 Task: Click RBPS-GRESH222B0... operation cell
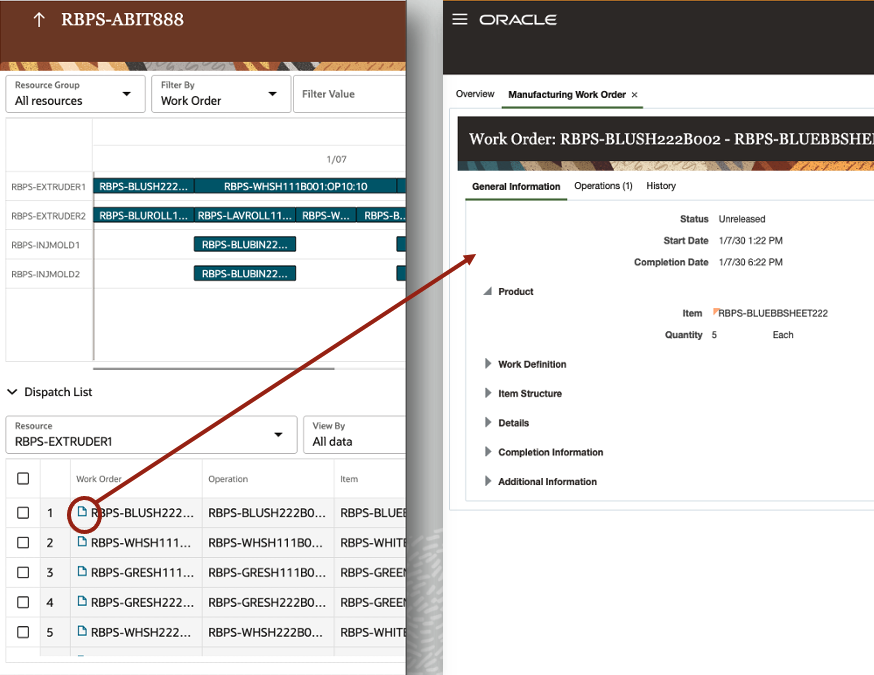[x=266, y=602]
